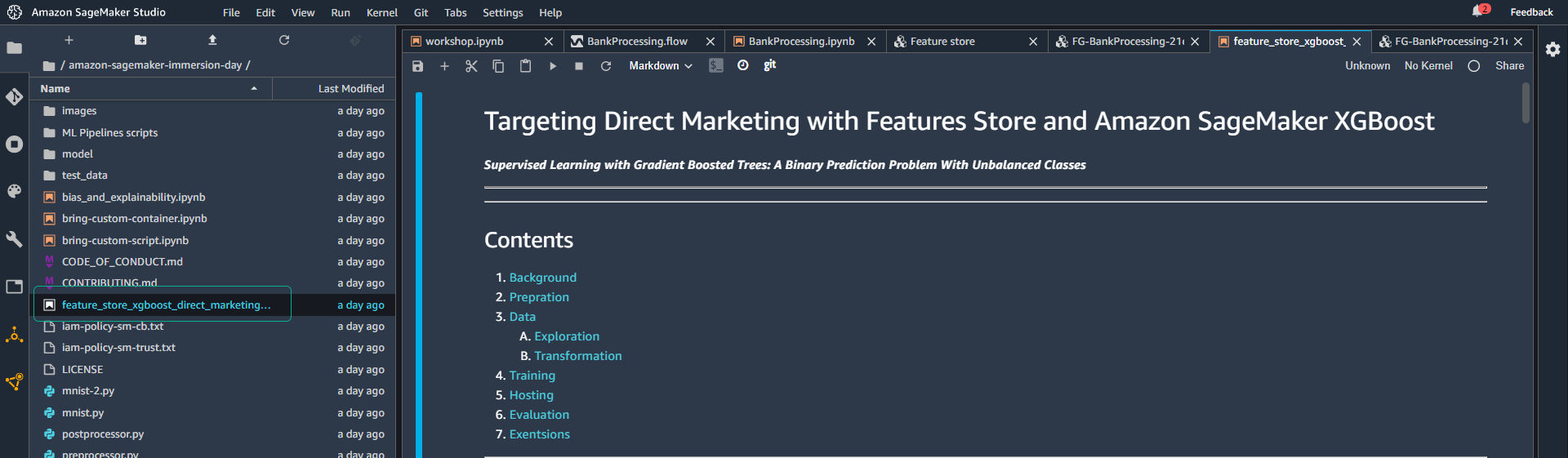Open the wrench tools sidebar icon

click(x=15, y=239)
